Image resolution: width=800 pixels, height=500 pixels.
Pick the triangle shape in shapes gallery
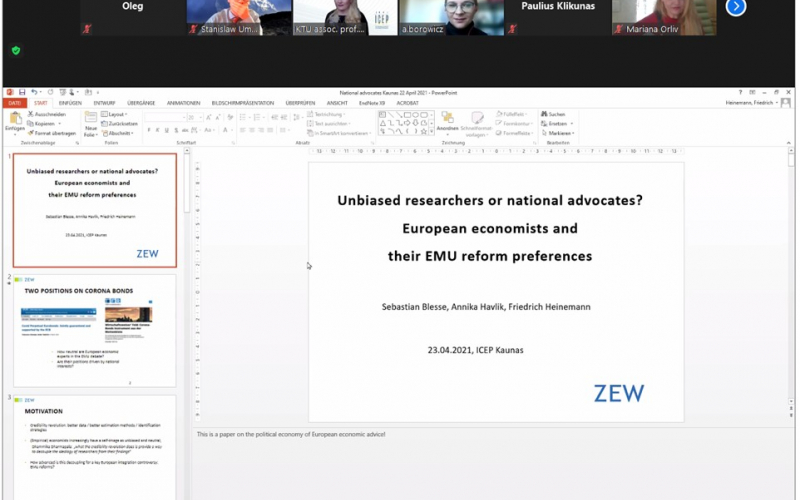pyautogui.click(x=383, y=123)
